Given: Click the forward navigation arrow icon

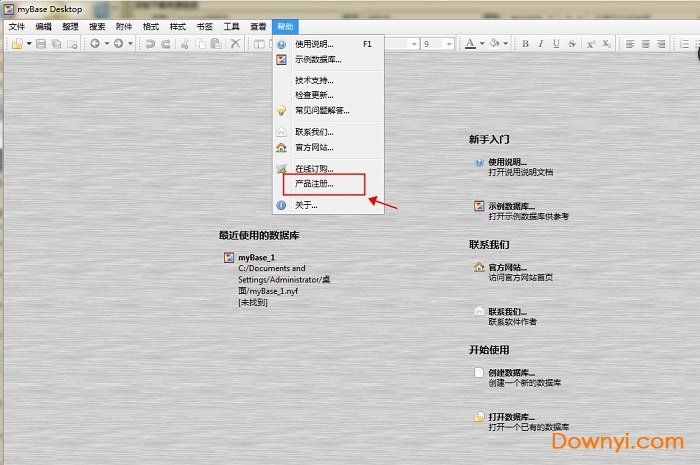Looking at the screenshot, I should coord(119,44).
